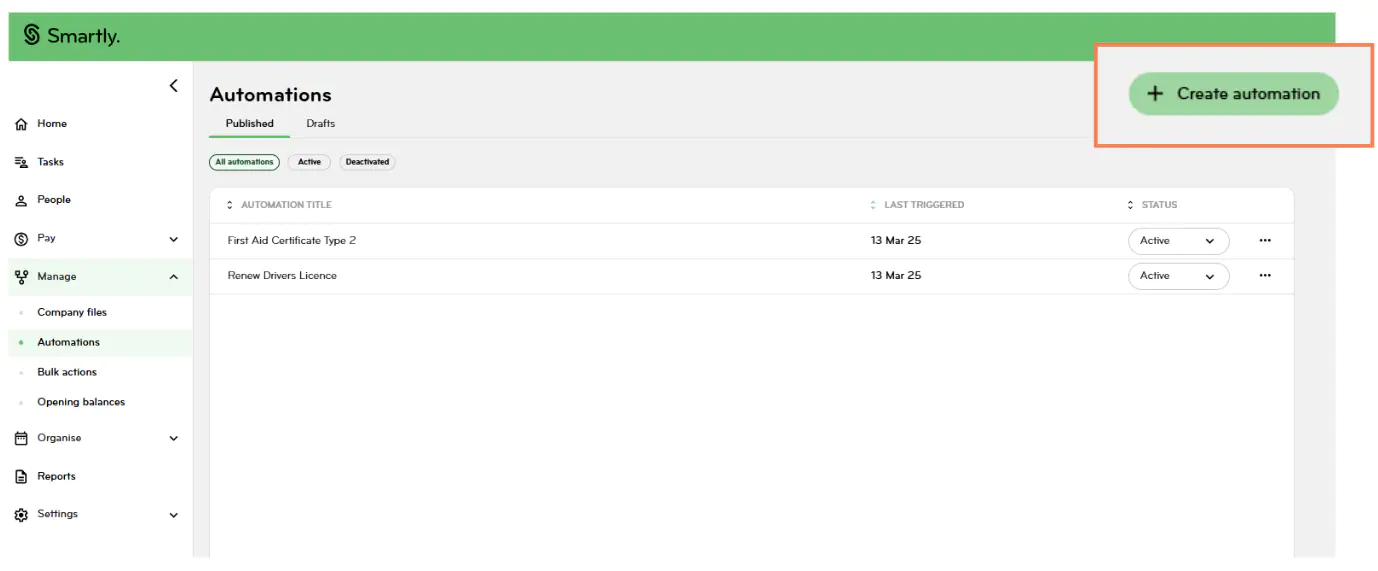
Task: Filter by Active automations chip
Action: coord(309,162)
